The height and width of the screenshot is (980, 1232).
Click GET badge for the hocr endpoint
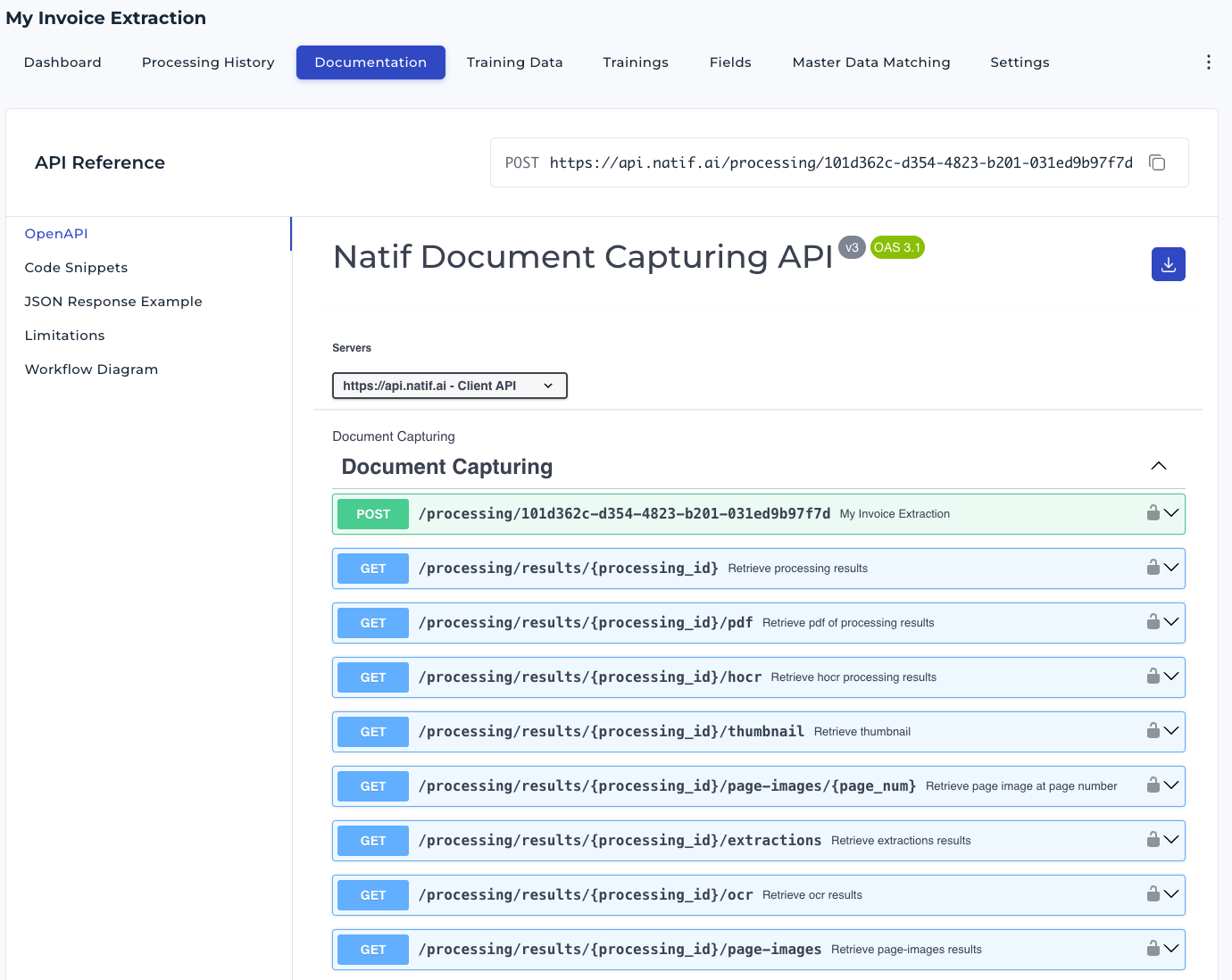pyautogui.click(x=373, y=677)
